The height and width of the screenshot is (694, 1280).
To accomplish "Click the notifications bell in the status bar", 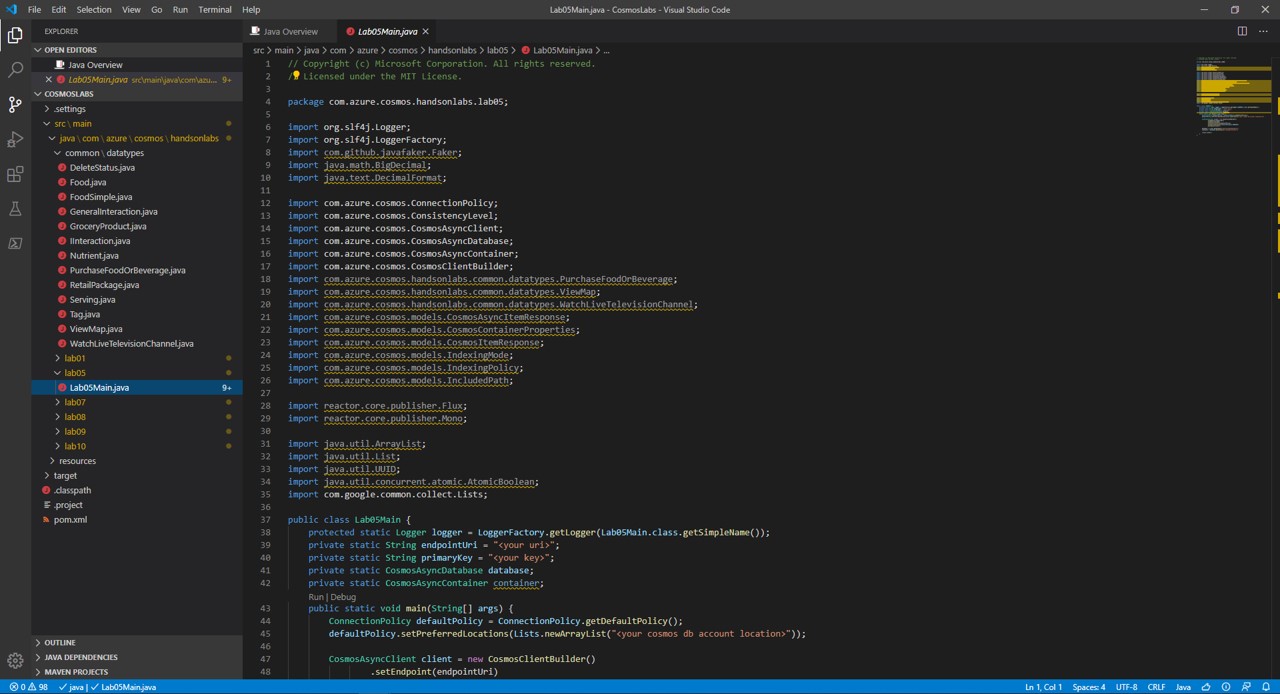I will 1267,687.
